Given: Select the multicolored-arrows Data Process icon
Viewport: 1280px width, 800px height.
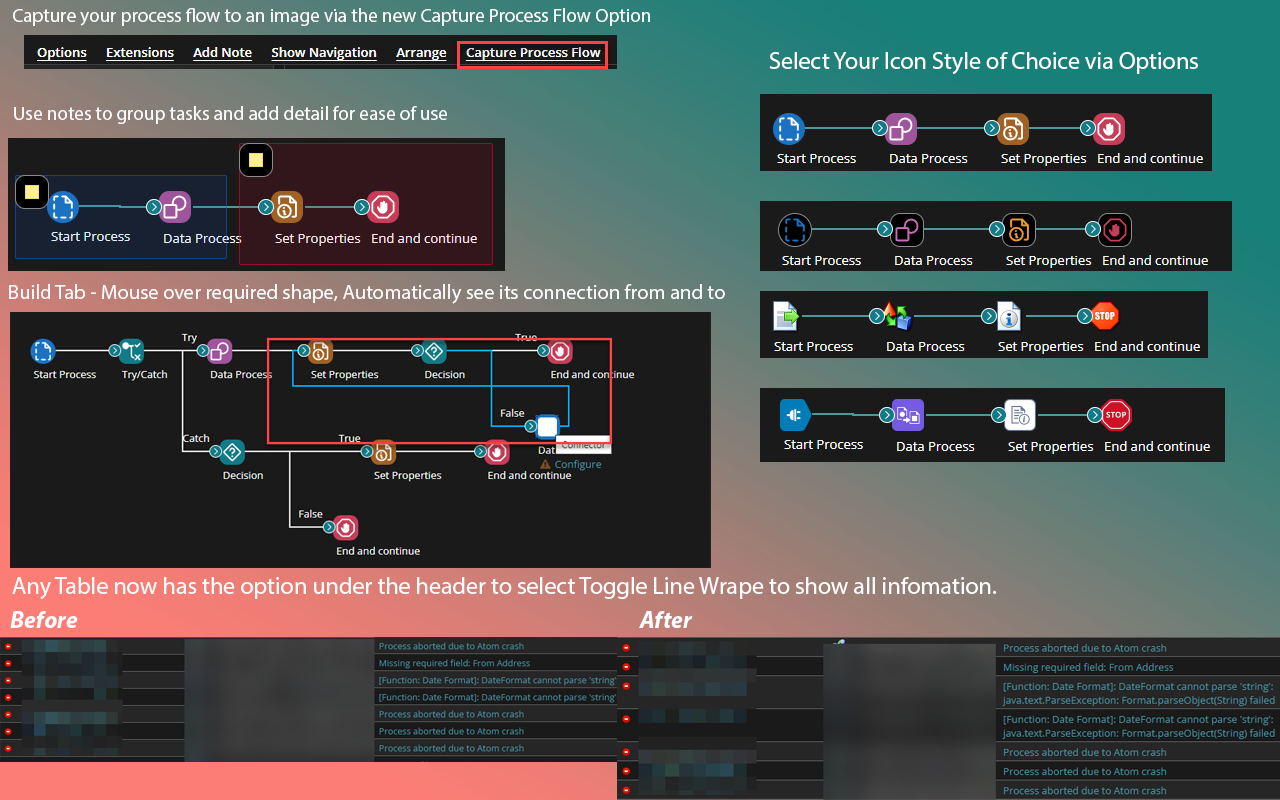Looking at the screenshot, I should pyautogui.click(x=898, y=317).
